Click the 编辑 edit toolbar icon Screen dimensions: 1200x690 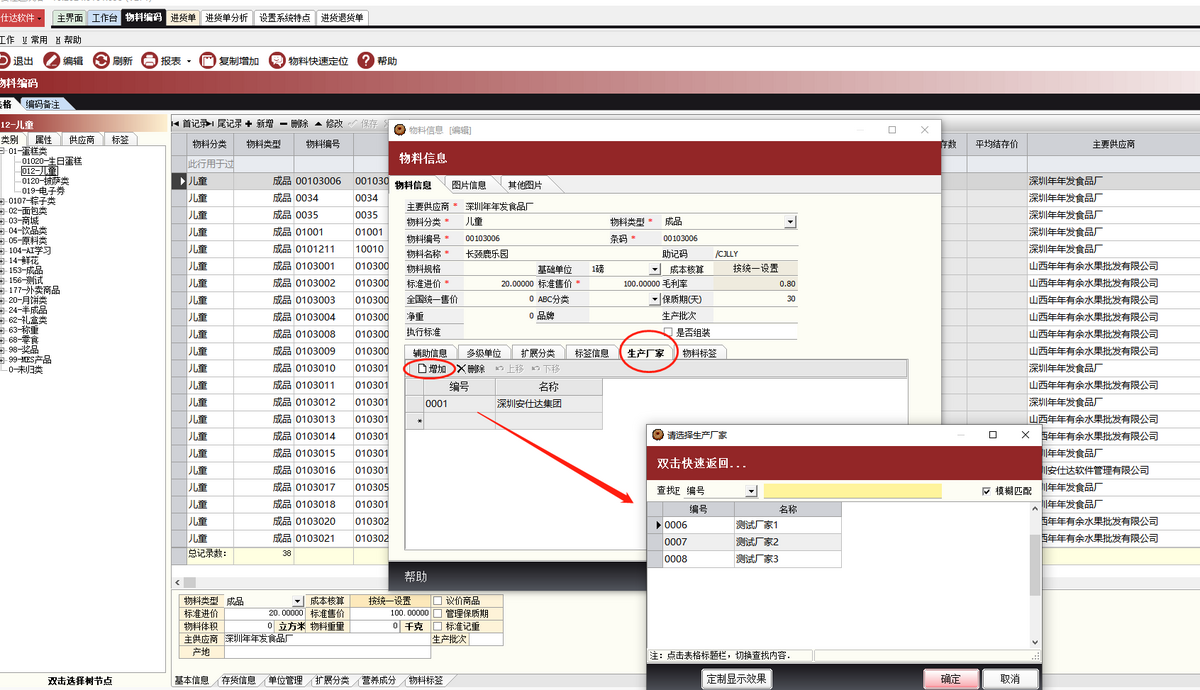click(51, 61)
